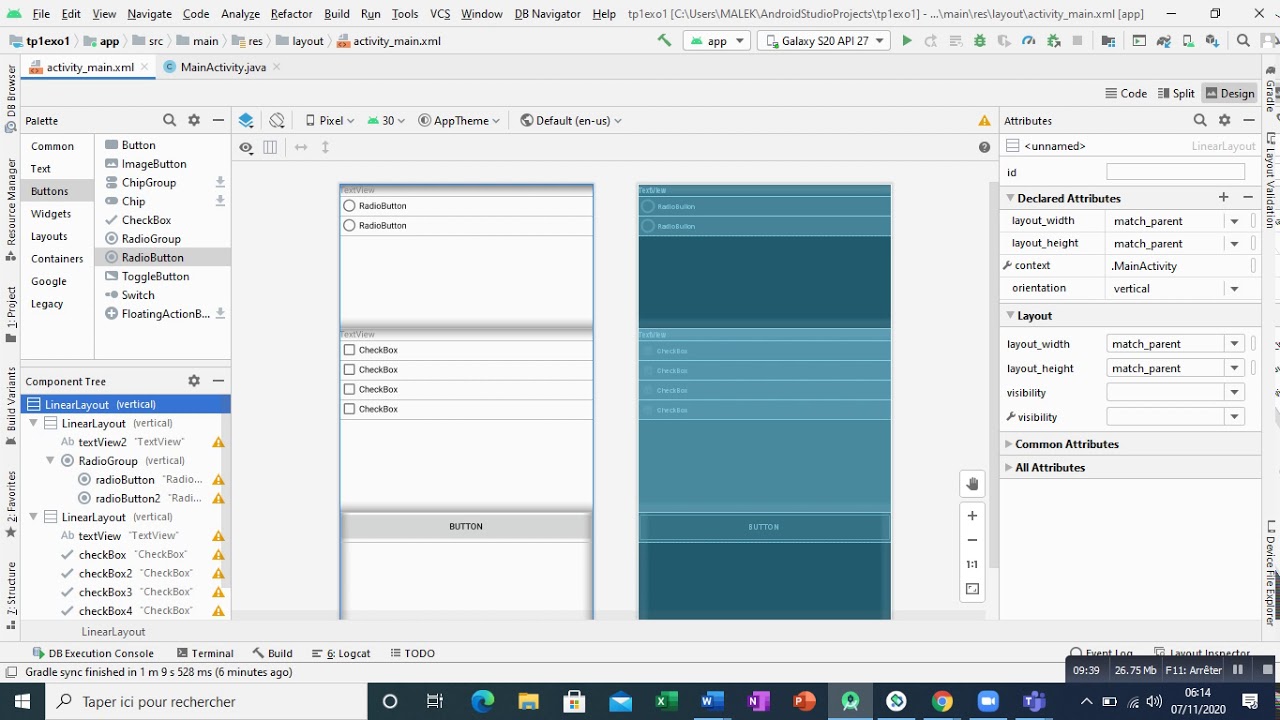Set zoom to 1:1 actual size
The image size is (1280, 720).
[972, 564]
